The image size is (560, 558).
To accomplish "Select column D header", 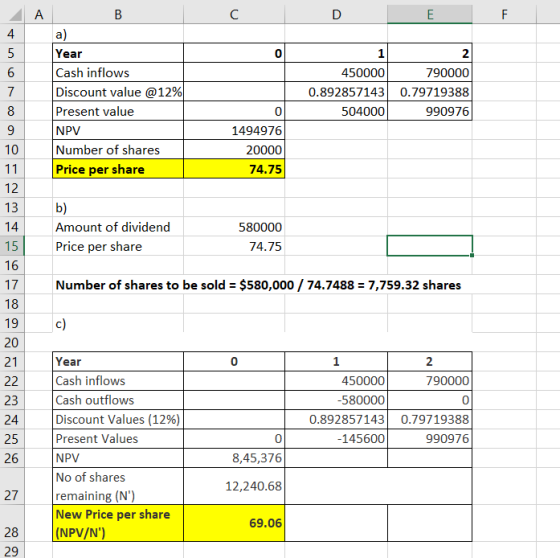I will pos(336,15).
